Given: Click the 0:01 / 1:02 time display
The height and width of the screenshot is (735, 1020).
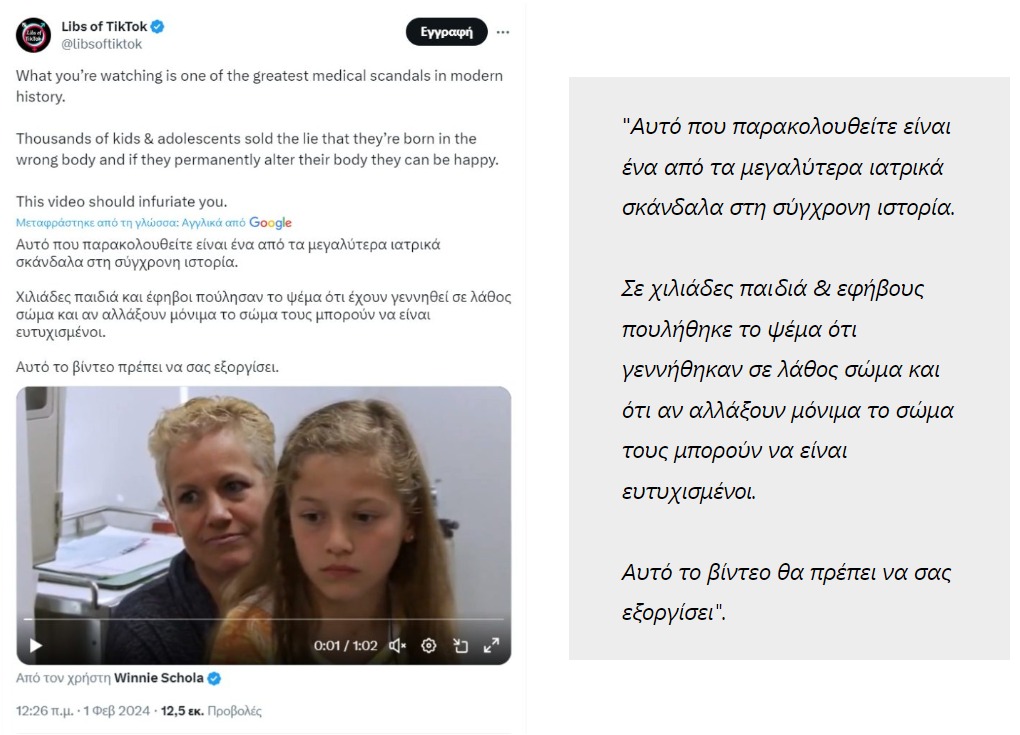Looking at the screenshot, I should [x=345, y=645].
